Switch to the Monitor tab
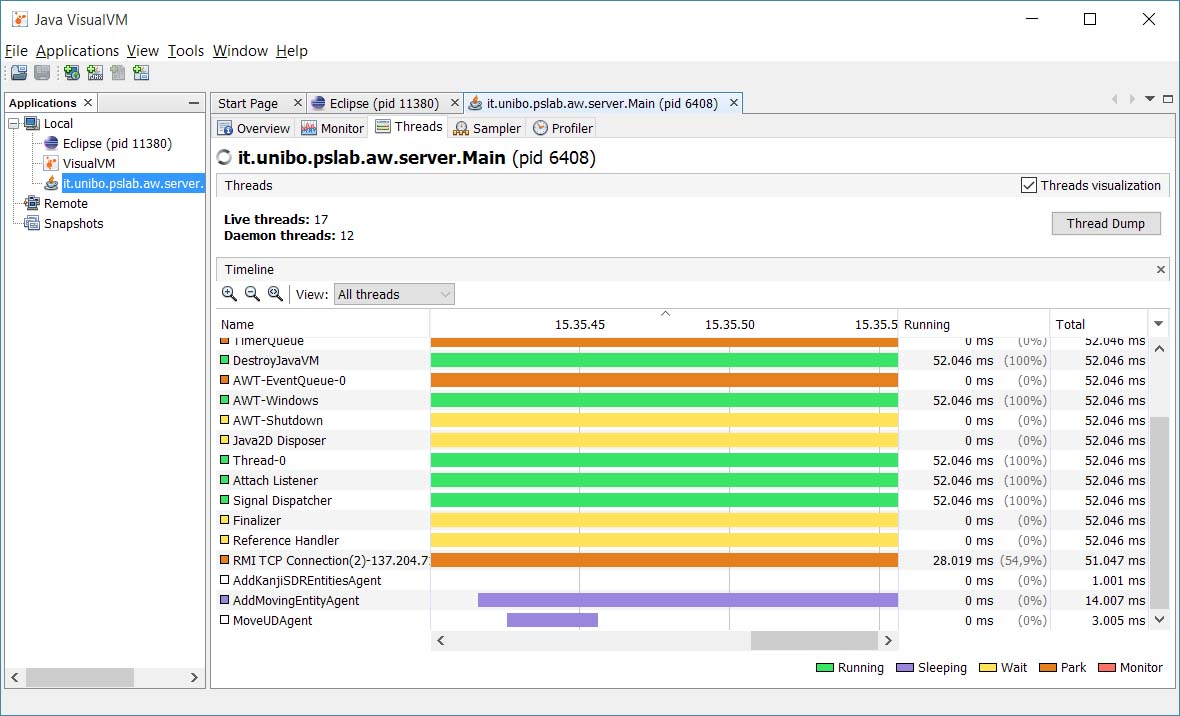The image size is (1180, 716). [333, 128]
